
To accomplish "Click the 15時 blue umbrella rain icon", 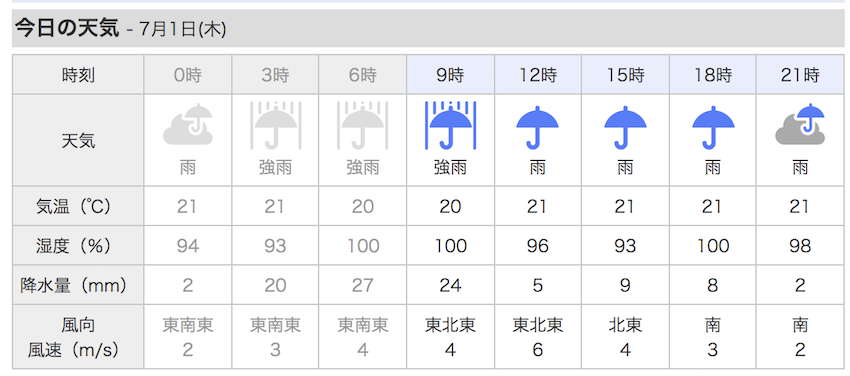I will pyautogui.click(x=625, y=128).
